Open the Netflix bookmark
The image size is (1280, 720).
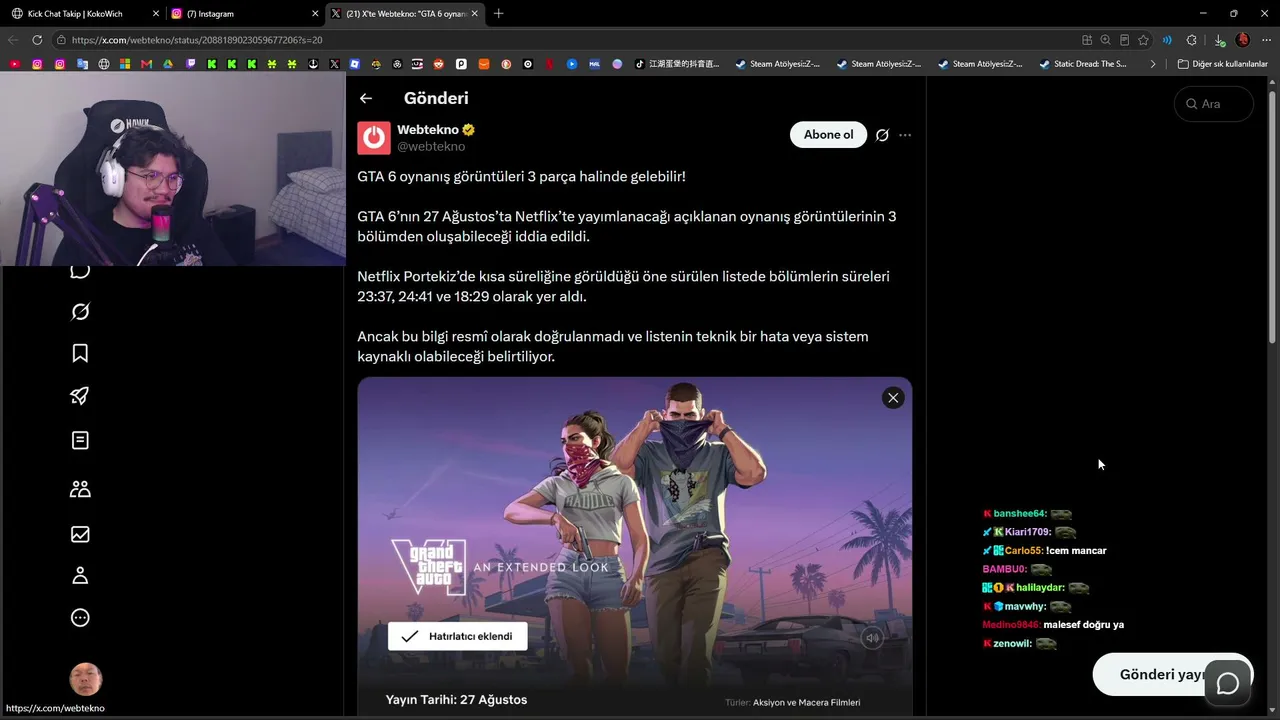click(x=550, y=64)
